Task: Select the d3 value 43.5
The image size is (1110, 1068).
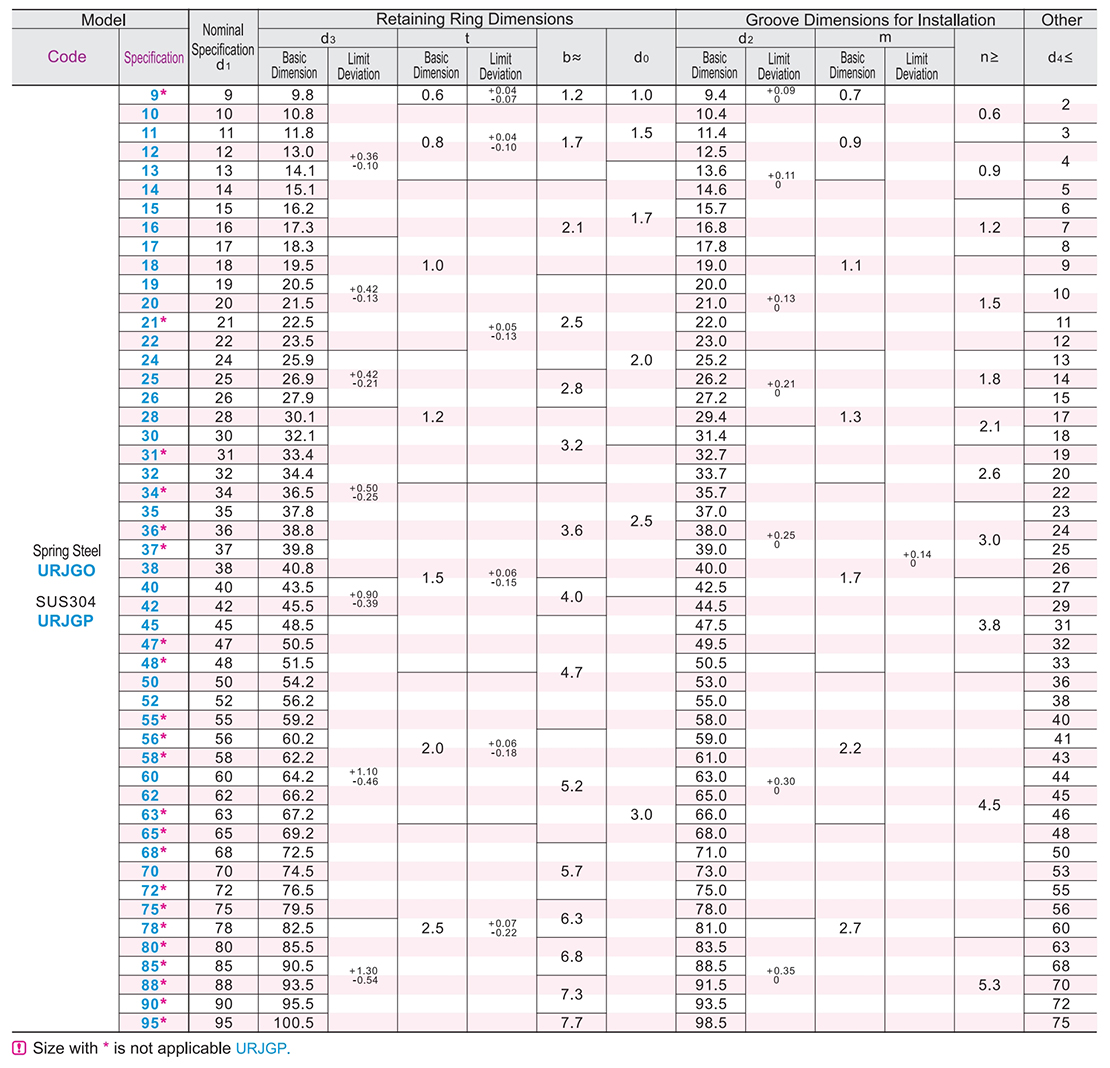Action: coord(298,587)
